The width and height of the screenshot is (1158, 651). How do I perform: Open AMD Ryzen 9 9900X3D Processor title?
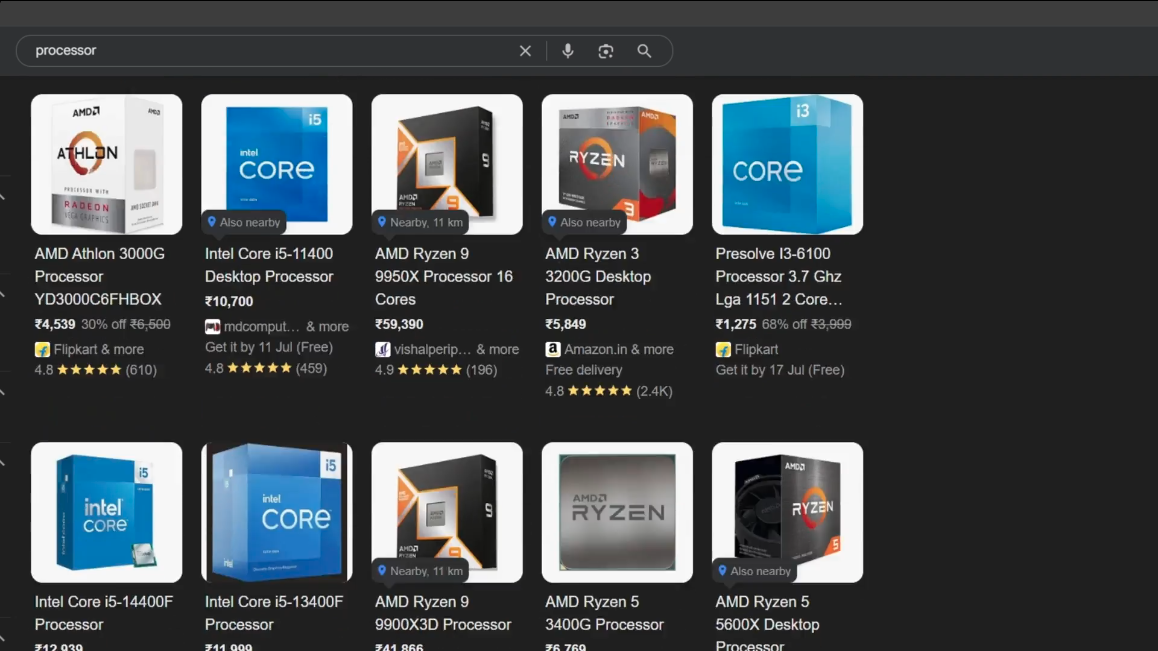[443, 613]
